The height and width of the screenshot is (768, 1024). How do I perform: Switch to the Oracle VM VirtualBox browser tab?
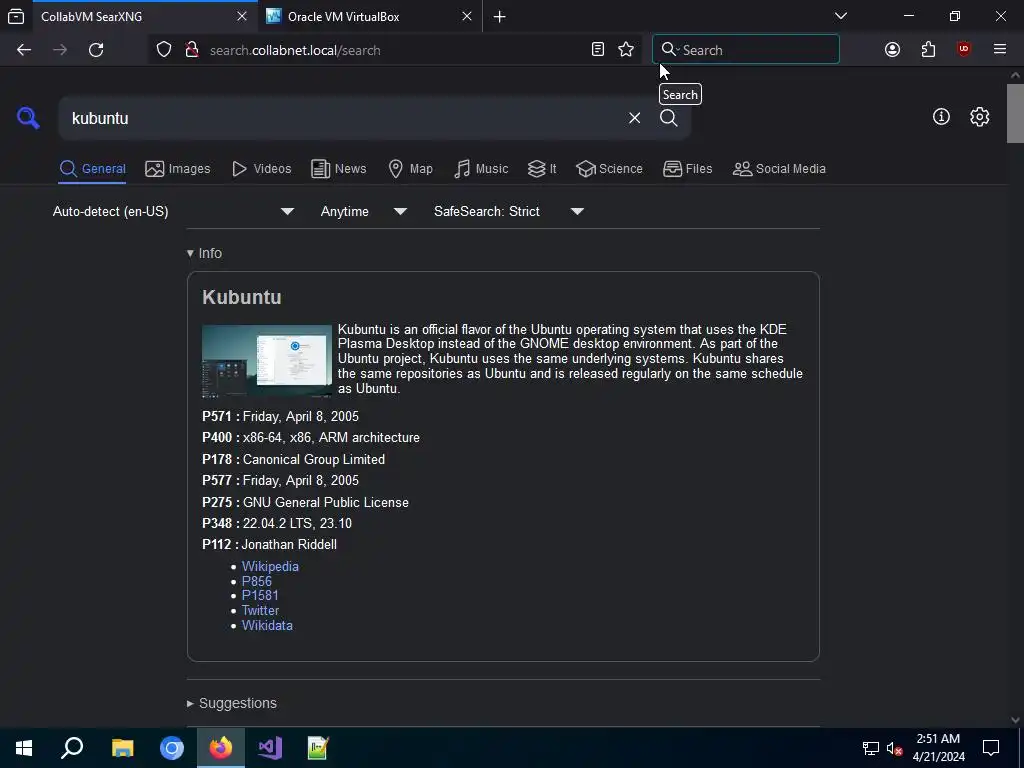coord(370,16)
